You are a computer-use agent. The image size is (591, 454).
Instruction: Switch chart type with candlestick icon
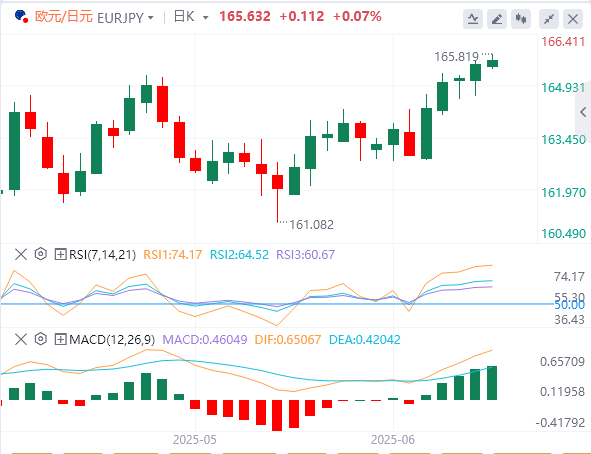521,18
